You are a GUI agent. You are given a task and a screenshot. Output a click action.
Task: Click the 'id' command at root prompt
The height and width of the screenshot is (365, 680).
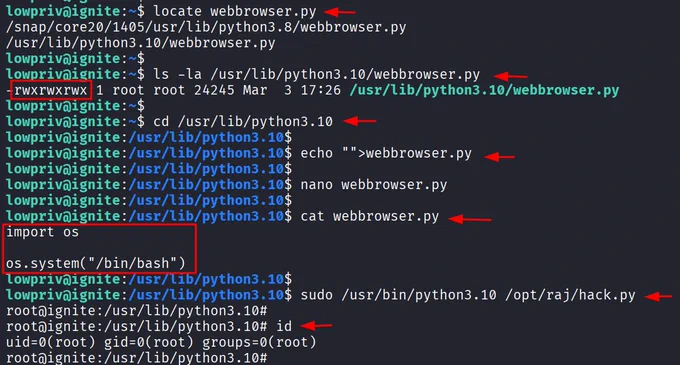point(284,326)
